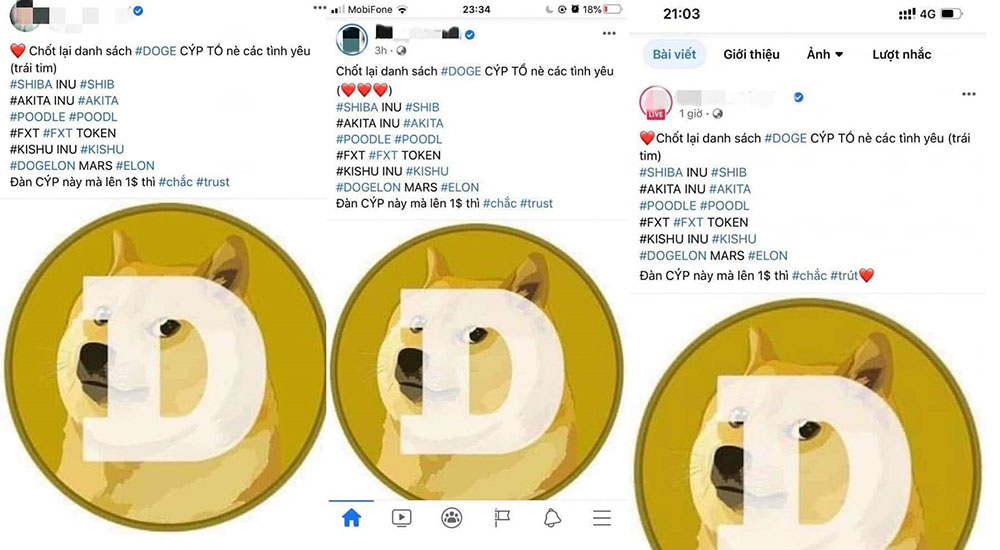The image size is (1000, 550).
Task: Open the Groups icon in bottom bar
Action: (452, 517)
